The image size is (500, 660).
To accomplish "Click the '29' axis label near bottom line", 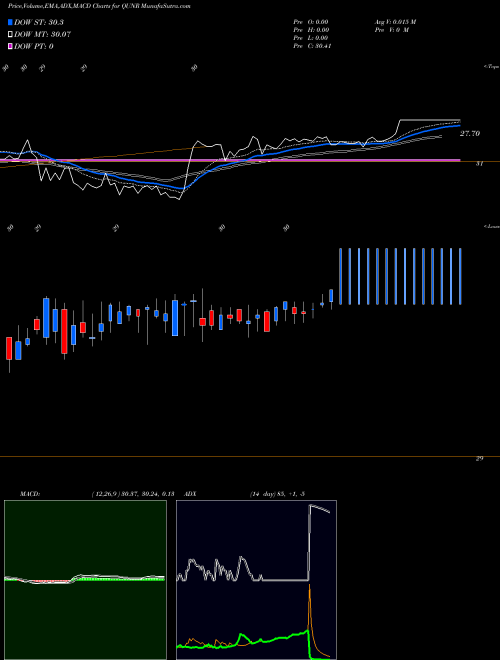I will (x=479, y=459).
